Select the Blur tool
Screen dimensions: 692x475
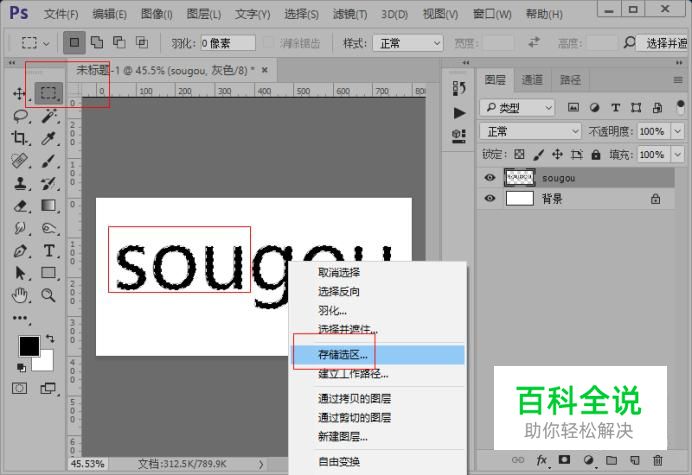19,228
